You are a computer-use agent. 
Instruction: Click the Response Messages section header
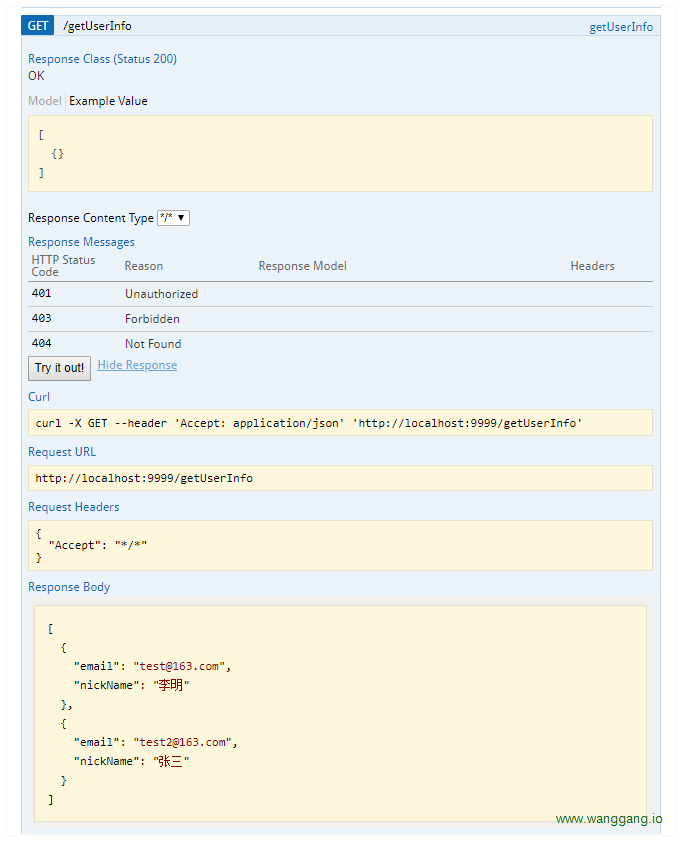coord(81,241)
